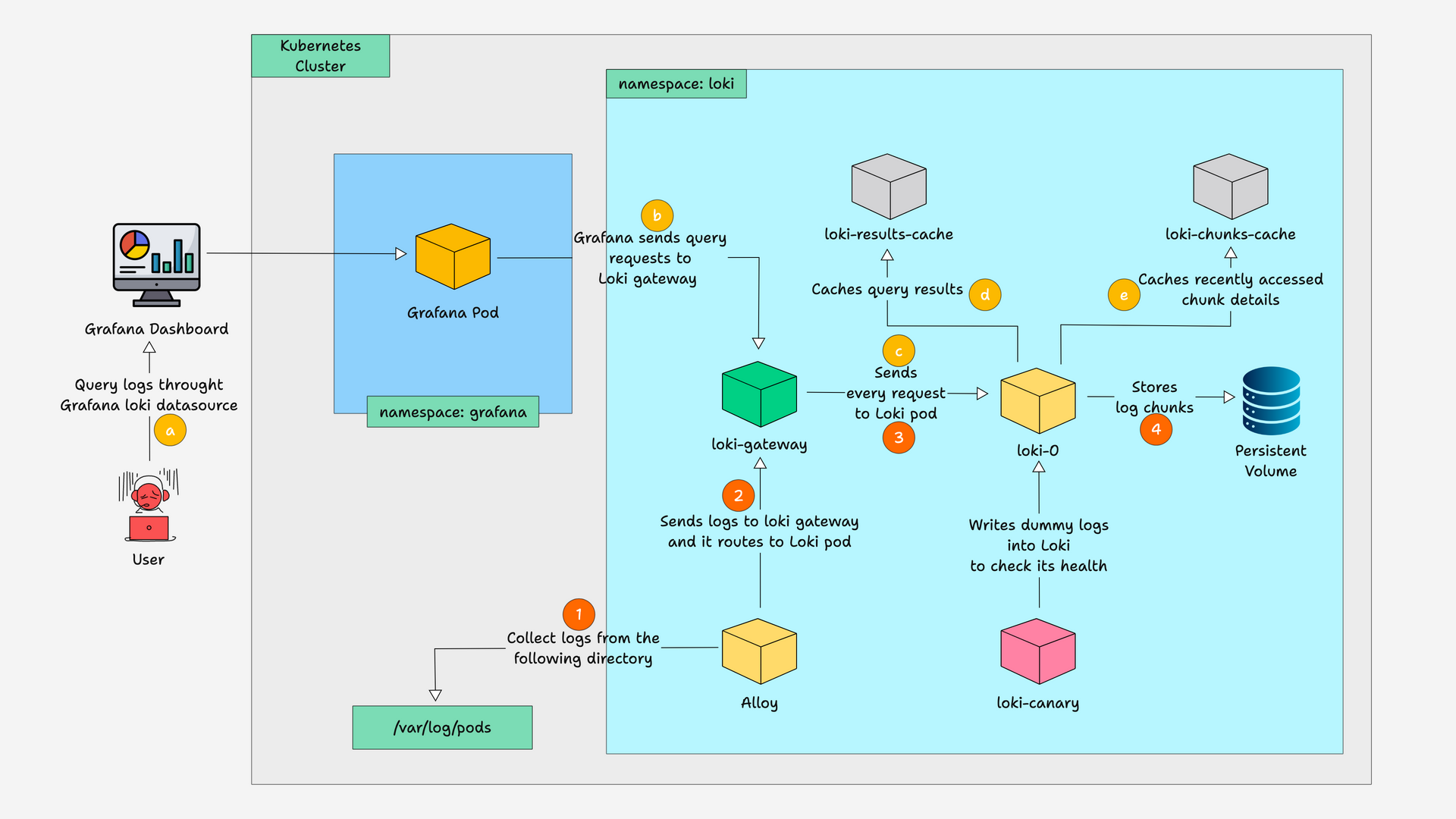The width and height of the screenshot is (1456, 819).
Task: Select the namespace: grafana label
Action: pyautogui.click(x=452, y=412)
